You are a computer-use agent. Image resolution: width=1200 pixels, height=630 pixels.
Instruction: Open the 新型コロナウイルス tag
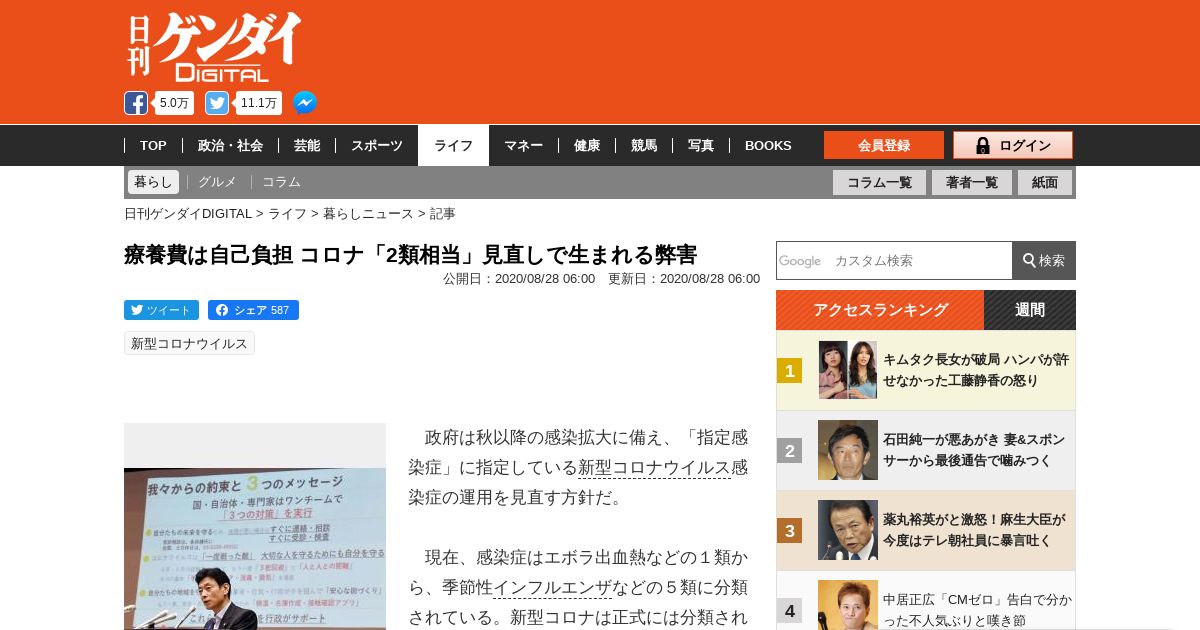click(189, 343)
